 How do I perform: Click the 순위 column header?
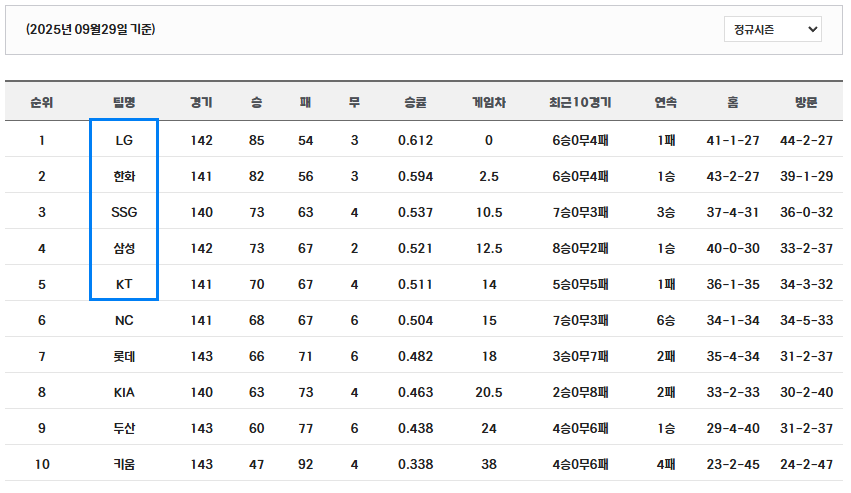pos(42,102)
